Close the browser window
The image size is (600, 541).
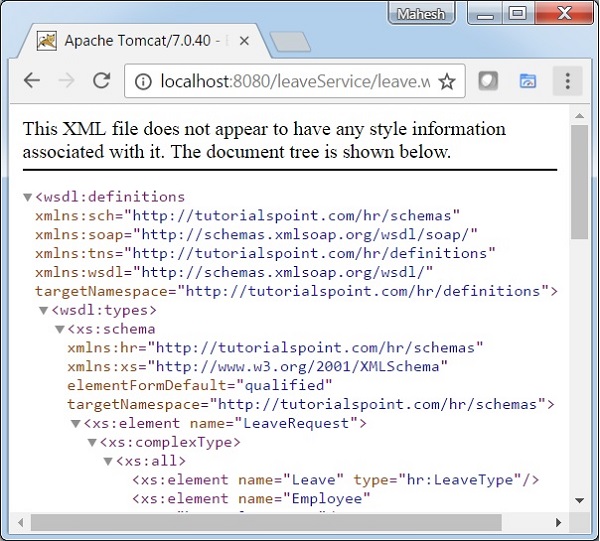[x=564, y=14]
